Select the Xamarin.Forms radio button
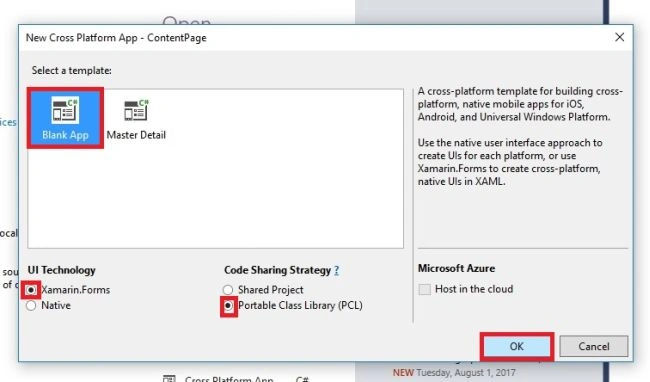Image resolution: width=650 pixels, height=382 pixels. click(x=31, y=290)
